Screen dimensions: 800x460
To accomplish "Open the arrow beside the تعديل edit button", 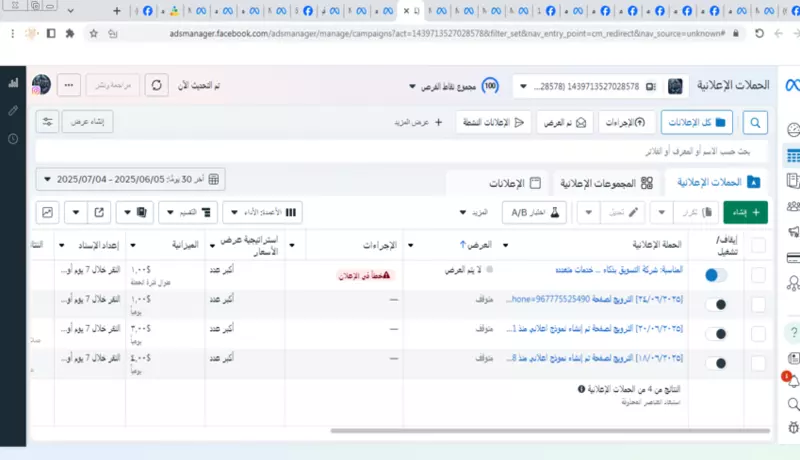I will tap(588, 212).
